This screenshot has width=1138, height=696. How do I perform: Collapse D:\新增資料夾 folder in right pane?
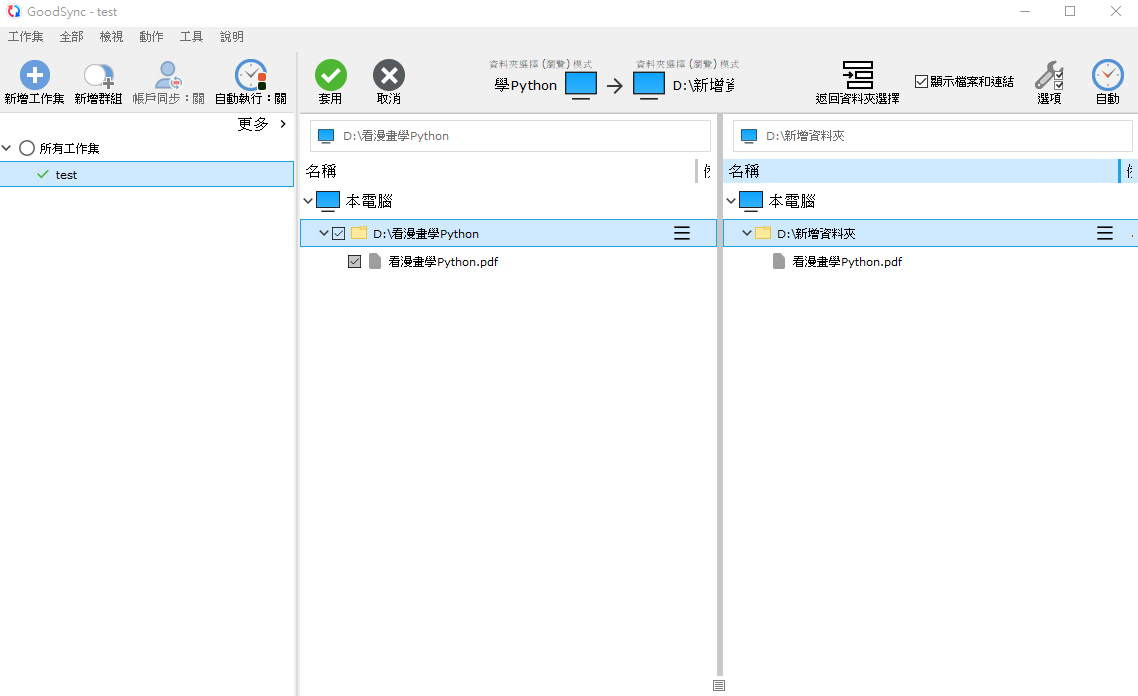point(746,234)
